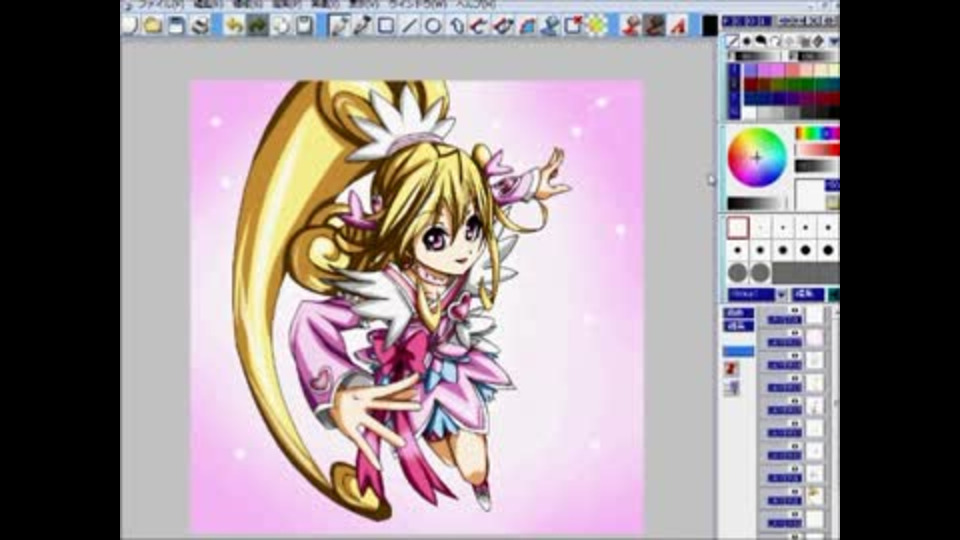Open the pen panel dropdown arrow
The height and width of the screenshot is (540, 960).
click(x=833, y=42)
